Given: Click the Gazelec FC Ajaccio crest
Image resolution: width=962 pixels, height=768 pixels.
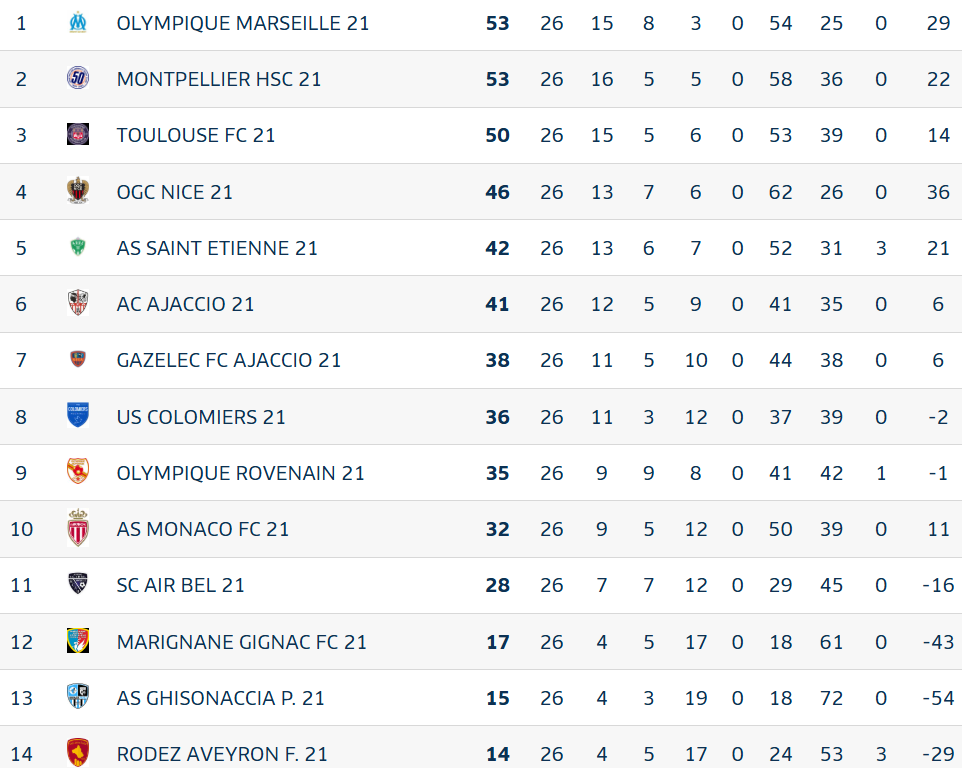Looking at the screenshot, I should pos(78,359).
